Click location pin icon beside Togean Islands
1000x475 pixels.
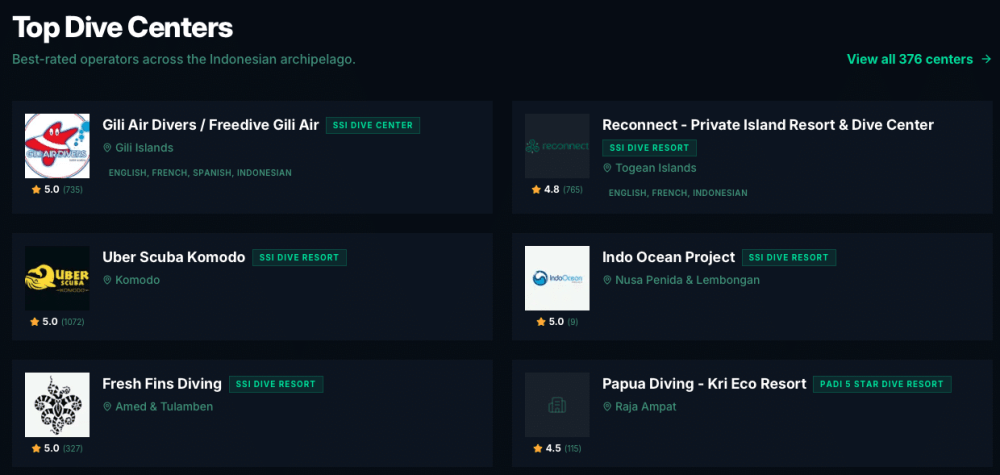point(607,168)
